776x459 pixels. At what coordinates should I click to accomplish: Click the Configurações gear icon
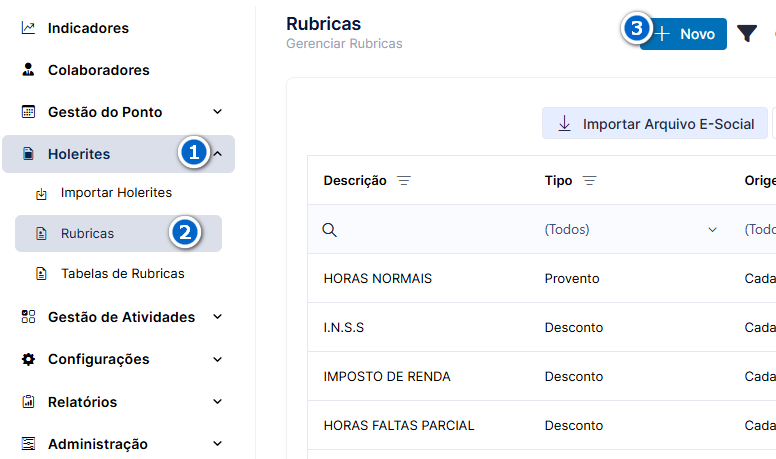pos(28,359)
